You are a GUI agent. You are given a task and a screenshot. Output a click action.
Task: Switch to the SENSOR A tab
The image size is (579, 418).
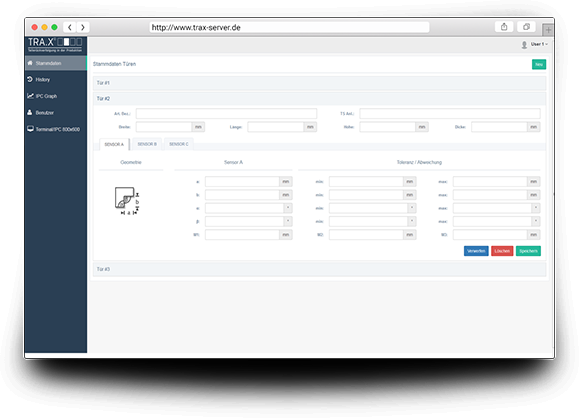coord(114,144)
